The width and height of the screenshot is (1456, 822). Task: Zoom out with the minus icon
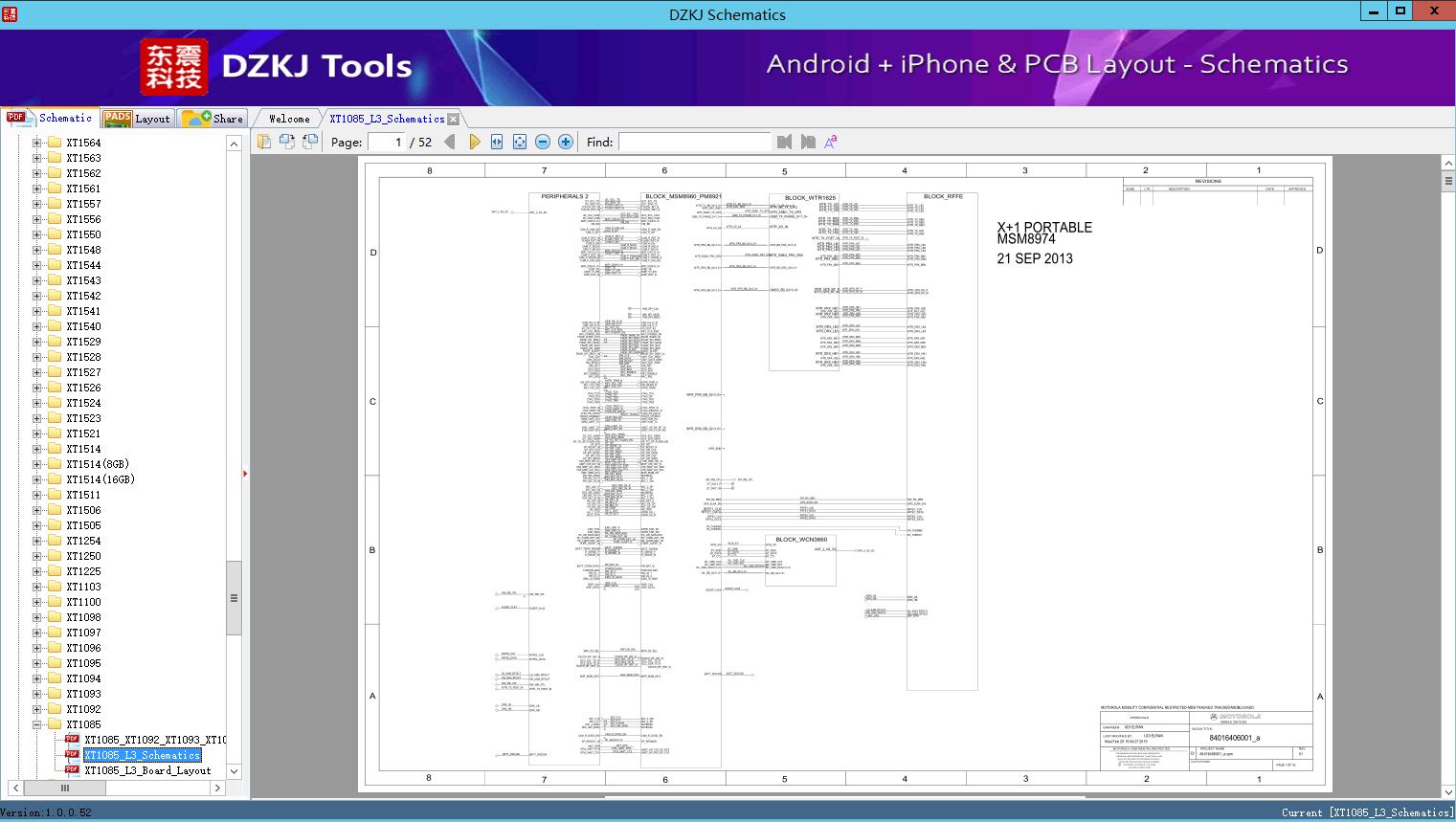[x=543, y=142]
